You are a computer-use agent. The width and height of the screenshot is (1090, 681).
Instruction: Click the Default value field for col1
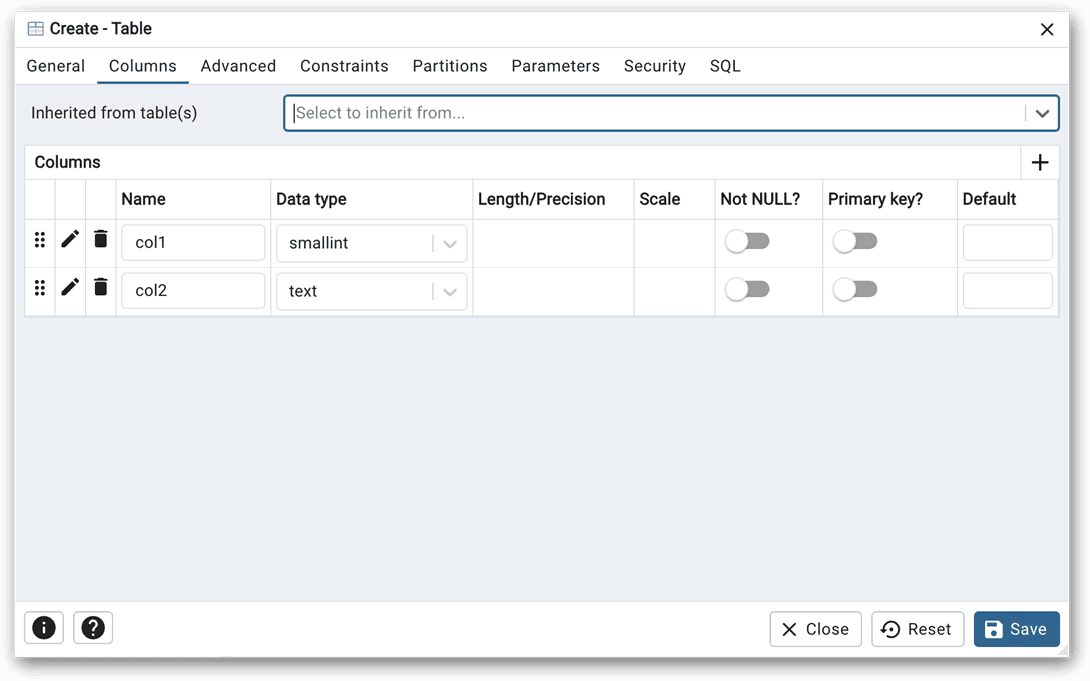1008,242
